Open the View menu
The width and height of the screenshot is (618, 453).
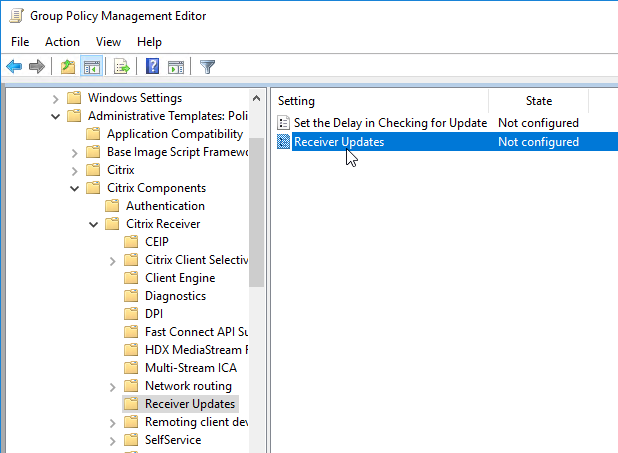(x=108, y=42)
